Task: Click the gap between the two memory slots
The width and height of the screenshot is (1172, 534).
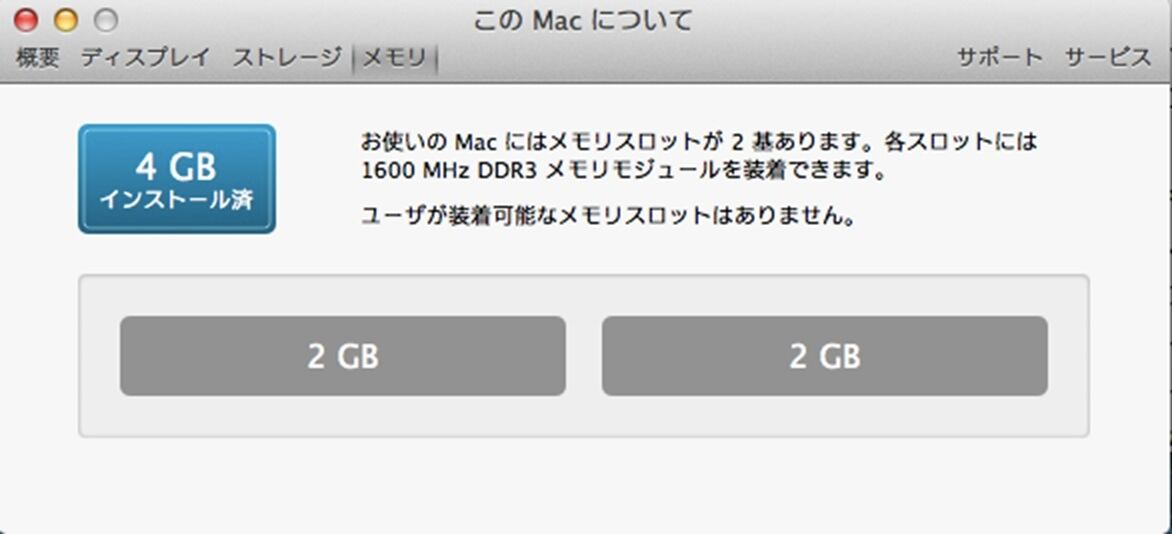Action: (584, 356)
